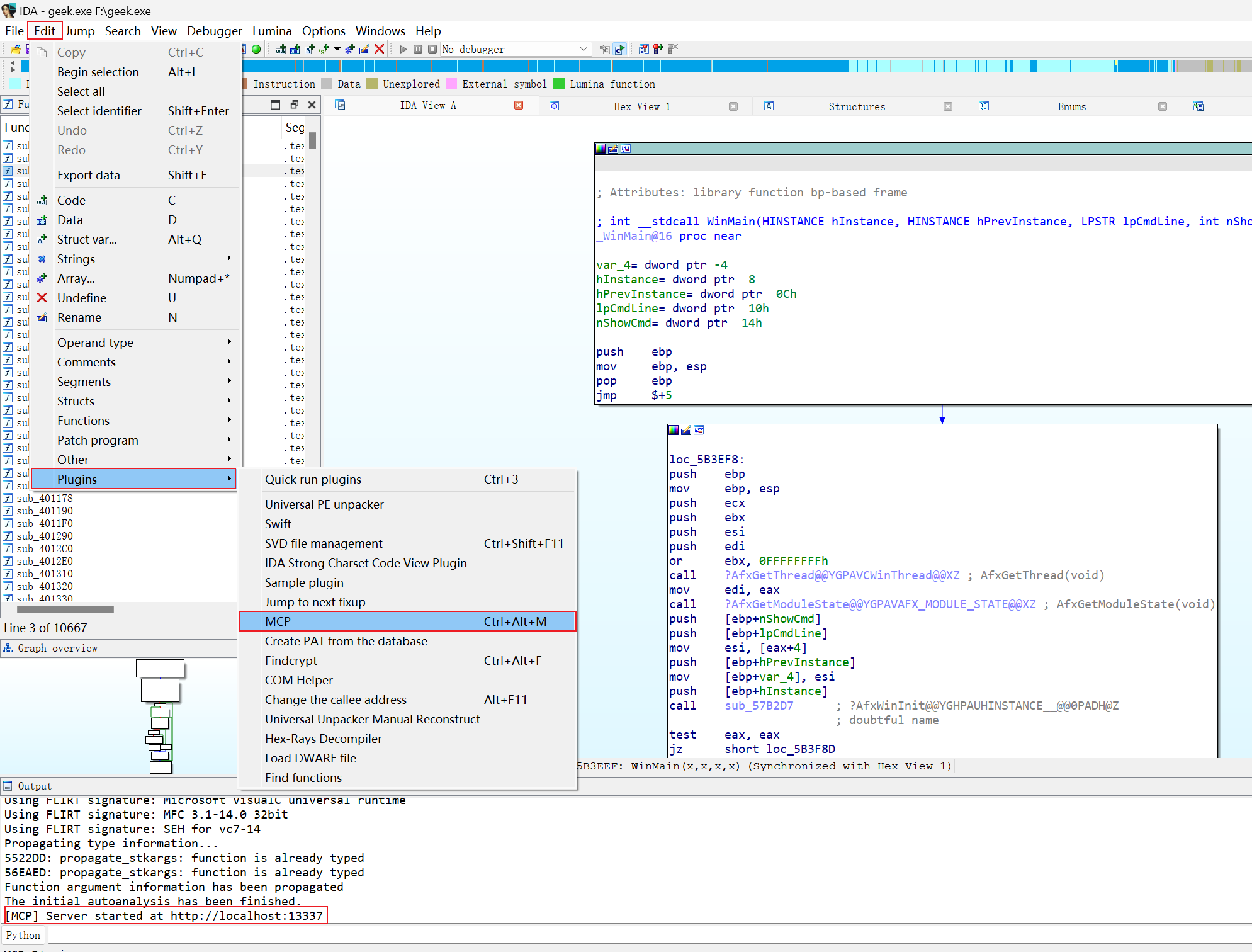Click the Make code toolbar icon

(x=281, y=49)
